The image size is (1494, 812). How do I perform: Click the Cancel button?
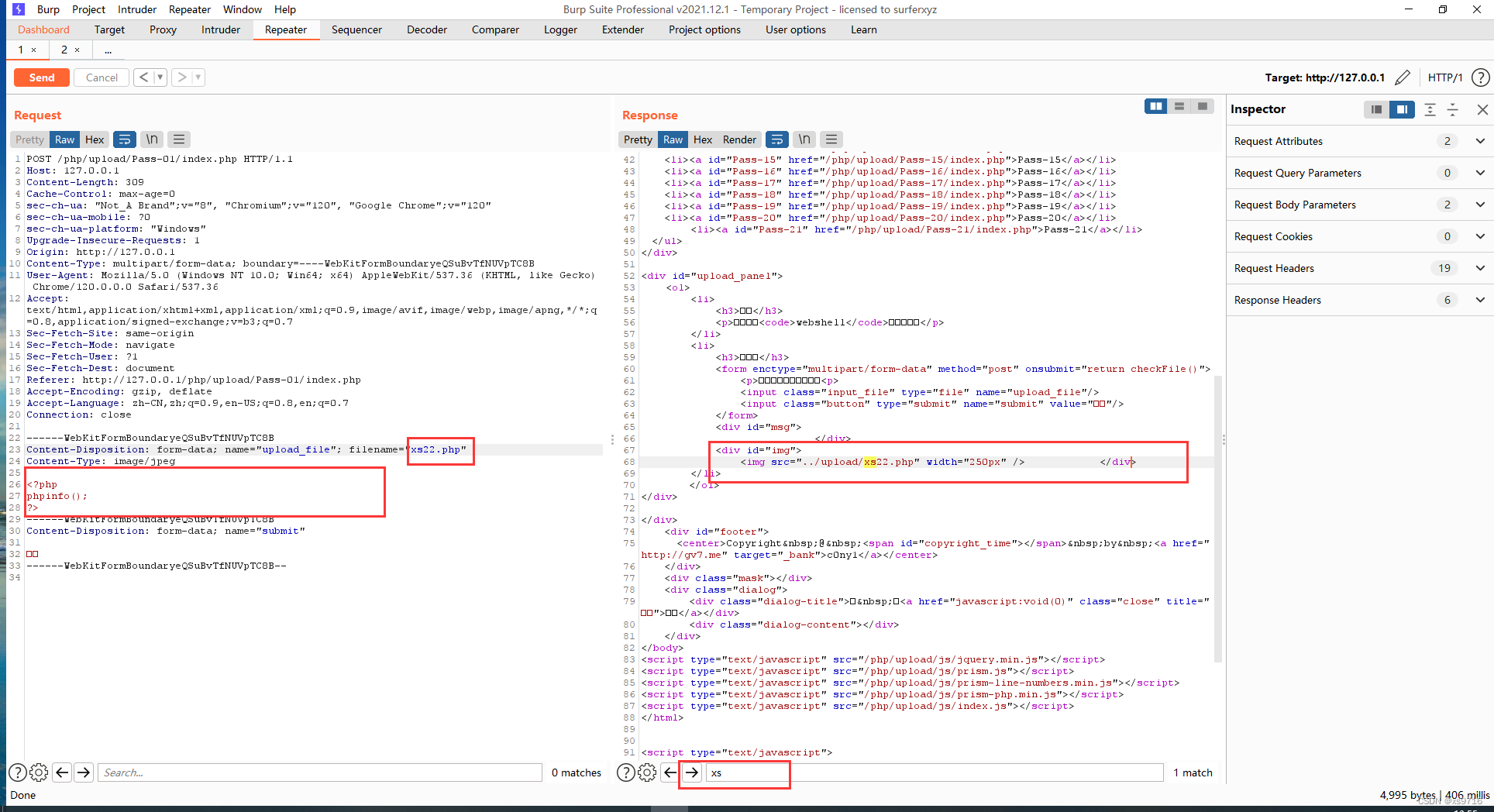pos(102,77)
